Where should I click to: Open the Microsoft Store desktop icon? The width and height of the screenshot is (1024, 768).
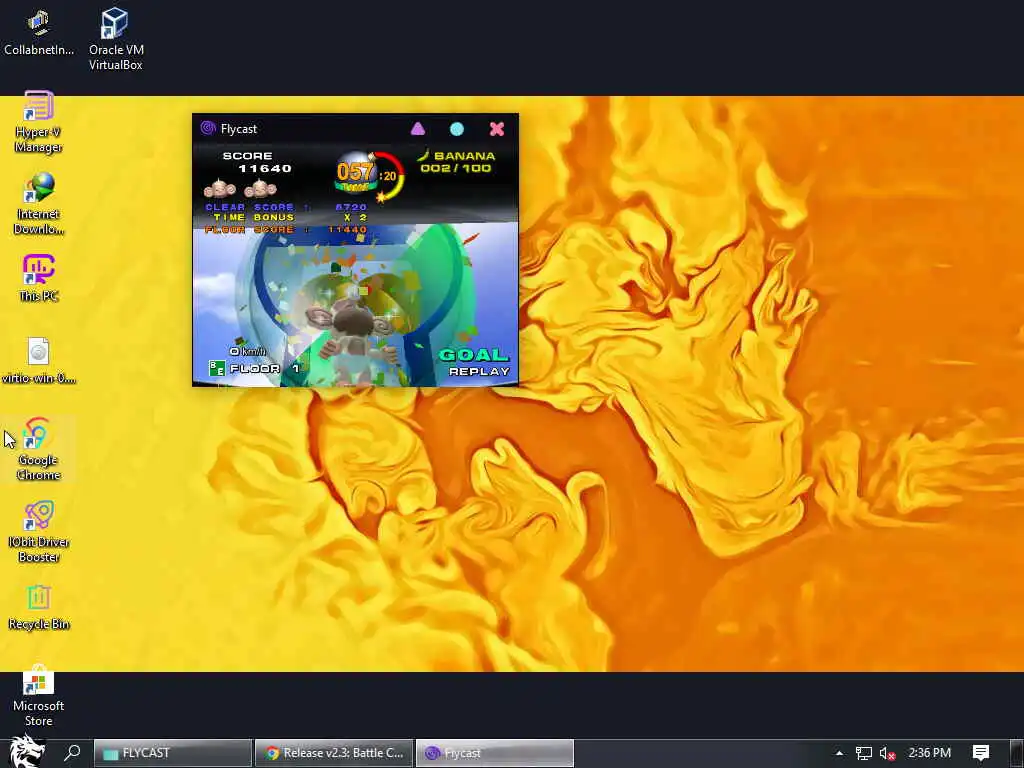click(x=39, y=696)
